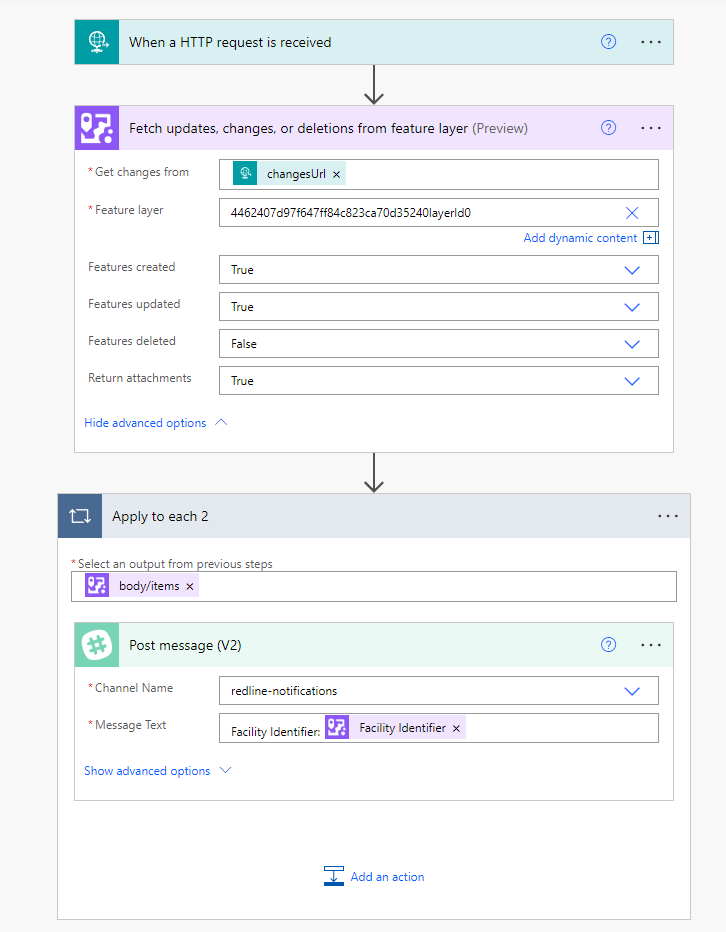Open the Return attachments dropdown

tap(632, 381)
